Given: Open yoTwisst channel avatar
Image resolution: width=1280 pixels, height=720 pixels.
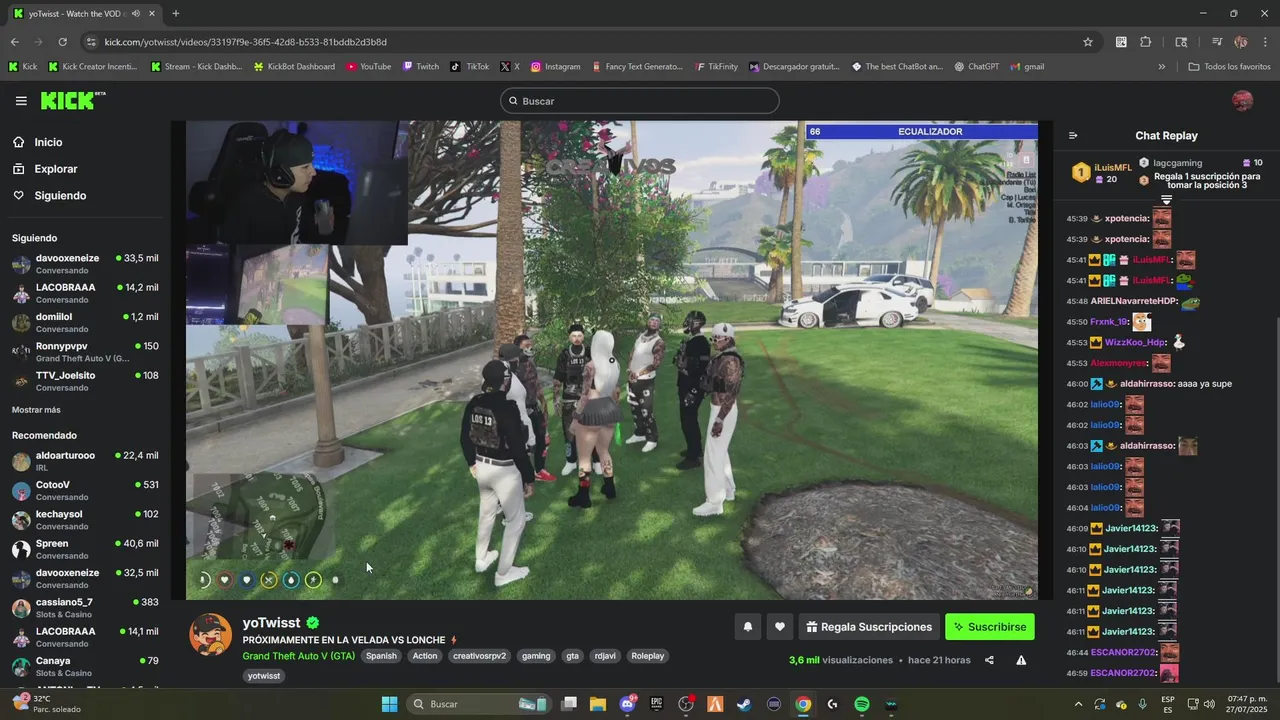Looking at the screenshot, I should point(210,635).
